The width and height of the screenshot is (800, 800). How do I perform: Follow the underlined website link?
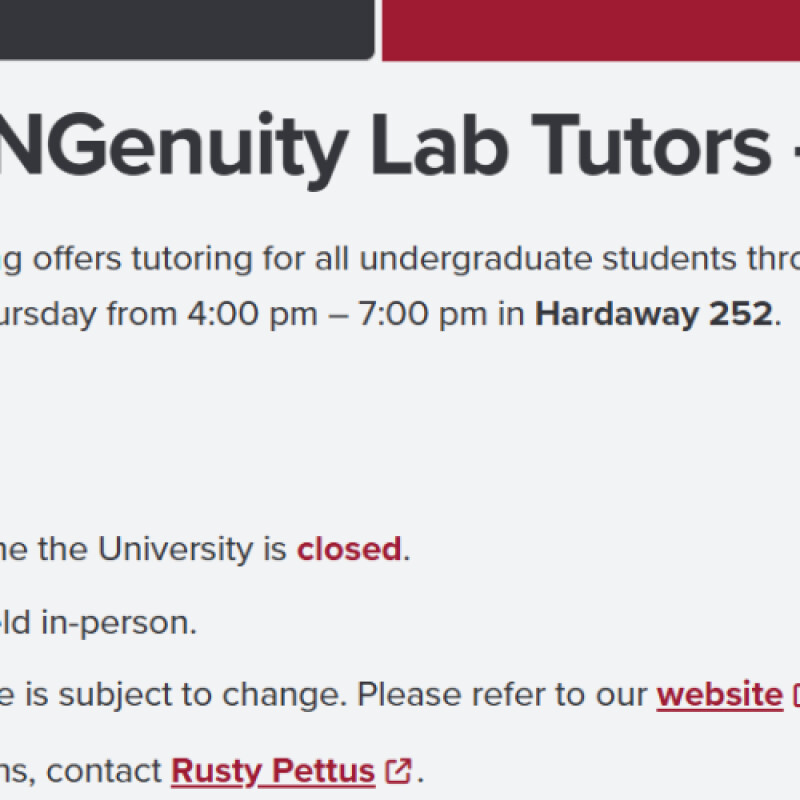(719, 694)
